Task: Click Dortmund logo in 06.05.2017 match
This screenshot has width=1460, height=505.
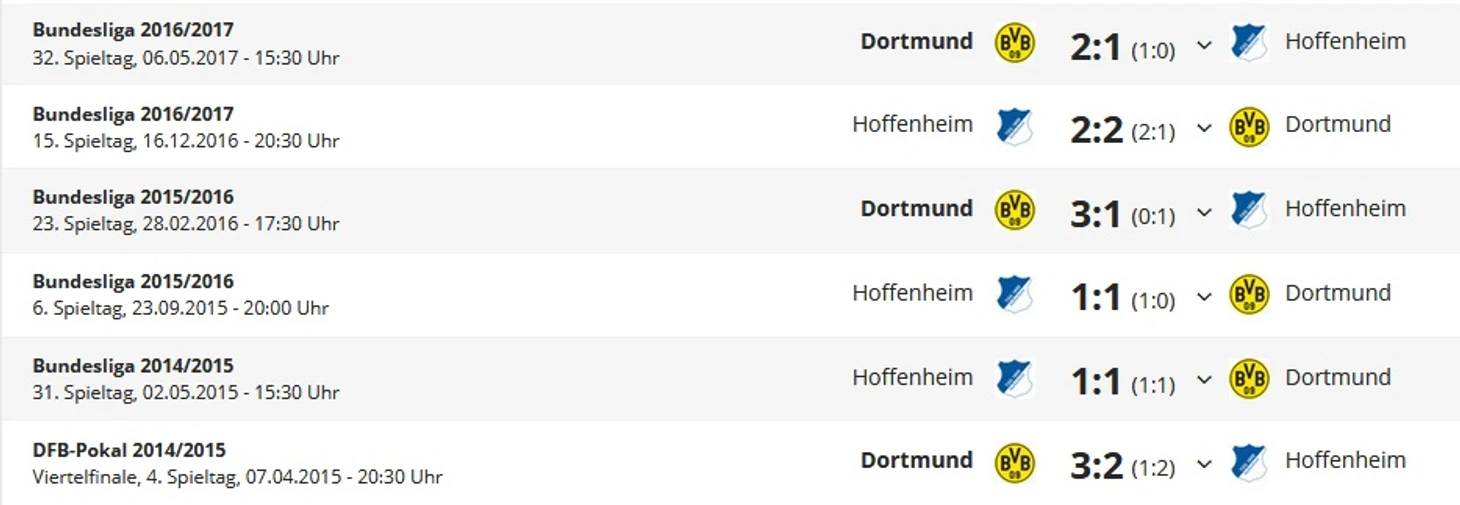Action: [1015, 43]
